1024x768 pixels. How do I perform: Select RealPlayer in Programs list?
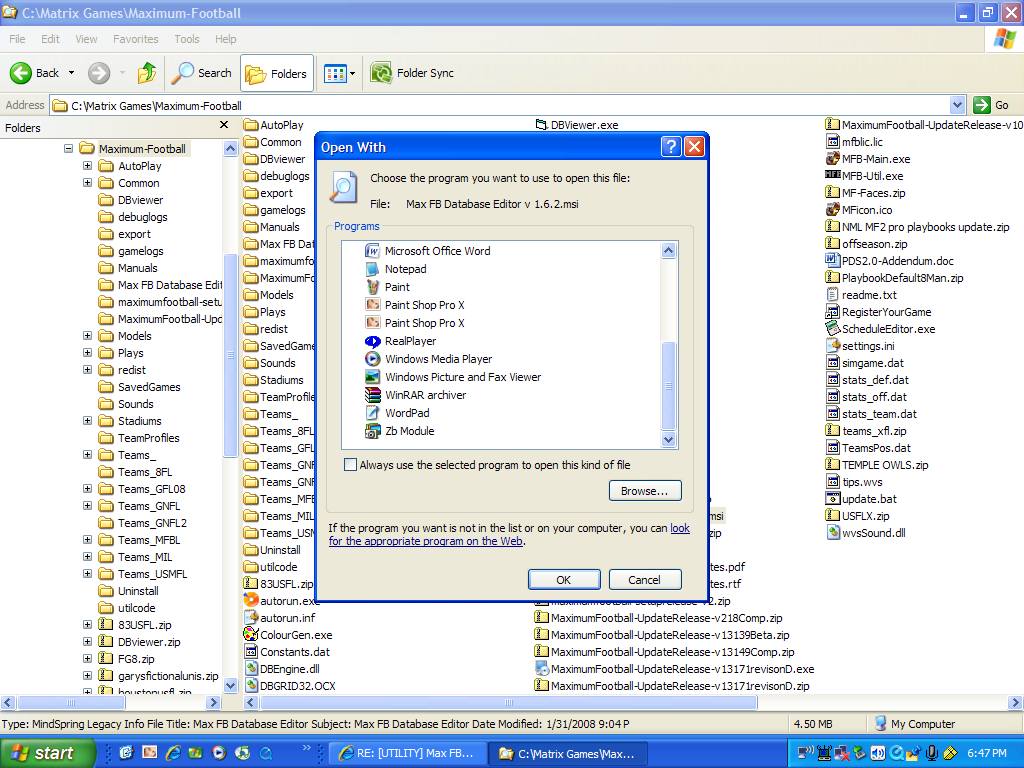(400, 341)
